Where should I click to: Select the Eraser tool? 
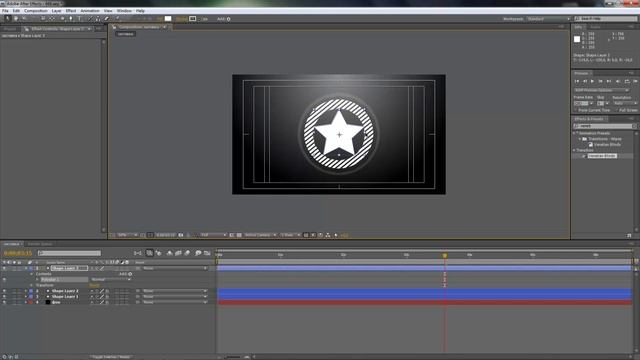pyautogui.click(x=107, y=19)
